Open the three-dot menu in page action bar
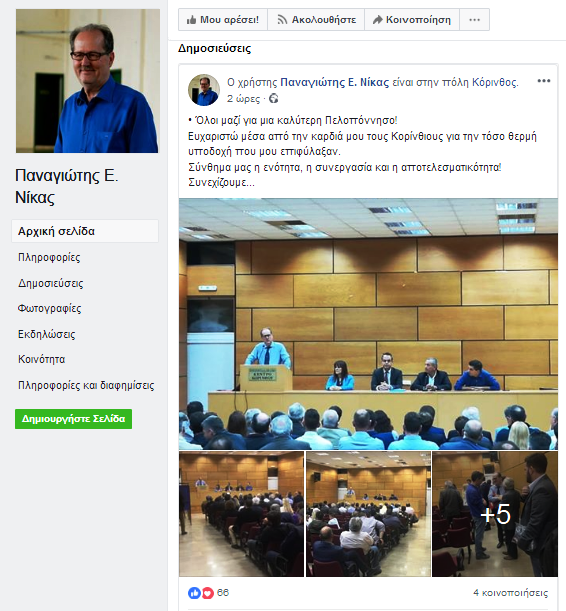Viewport: 566px width, 611px height. (474, 19)
